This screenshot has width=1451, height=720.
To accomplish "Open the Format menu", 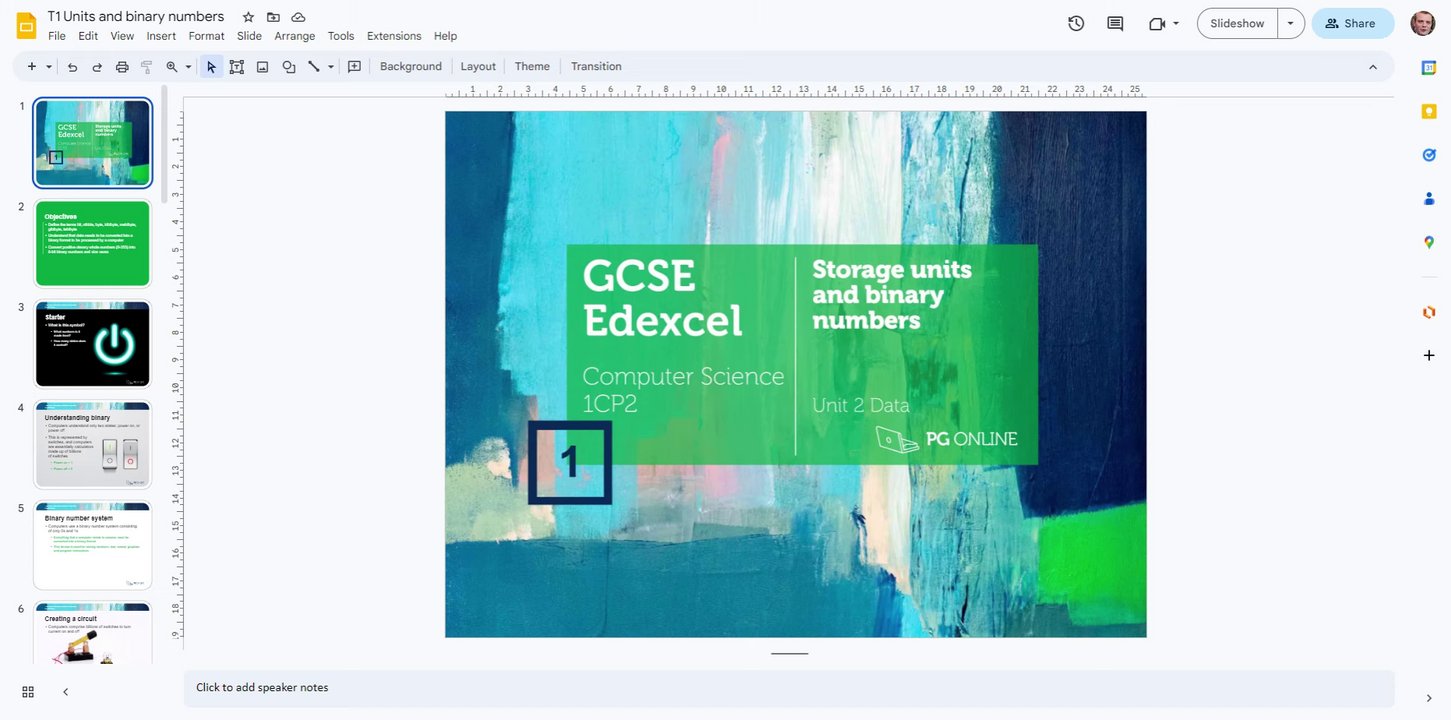I will [x=207, y=36].
